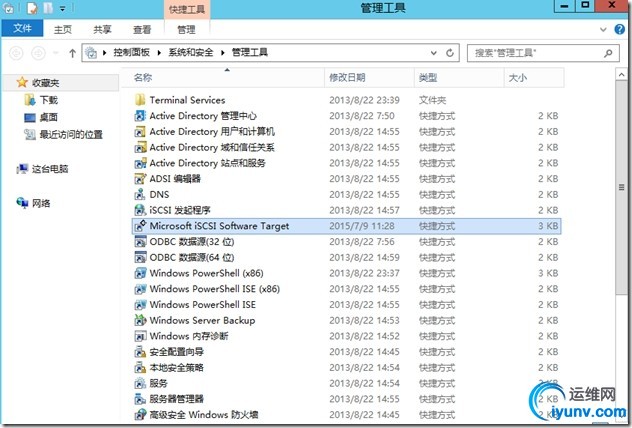Screen dimensions: 632x428
Task: Click the forward navigation arrow
Action: (38, 53)
